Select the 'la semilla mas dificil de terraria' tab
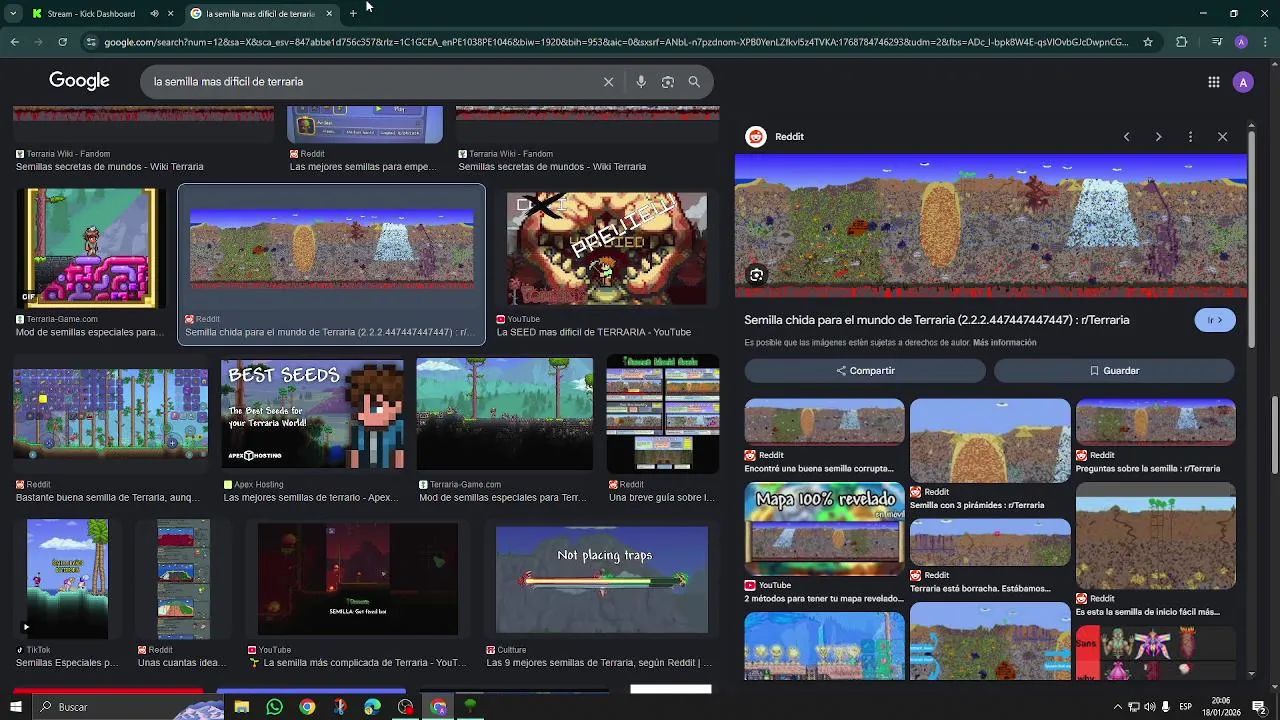The height and width of the screenshot is (720, 1280). [x=260, y=14]
